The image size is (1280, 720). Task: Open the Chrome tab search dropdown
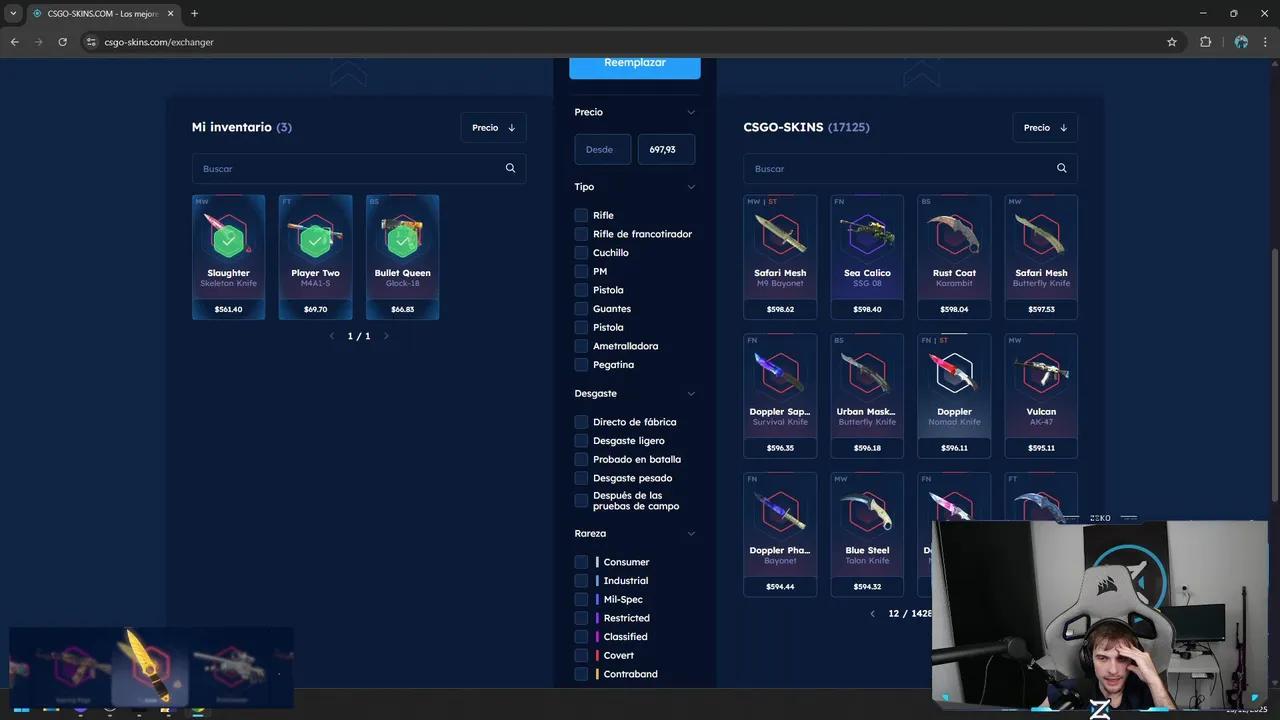tap(13, 13)
